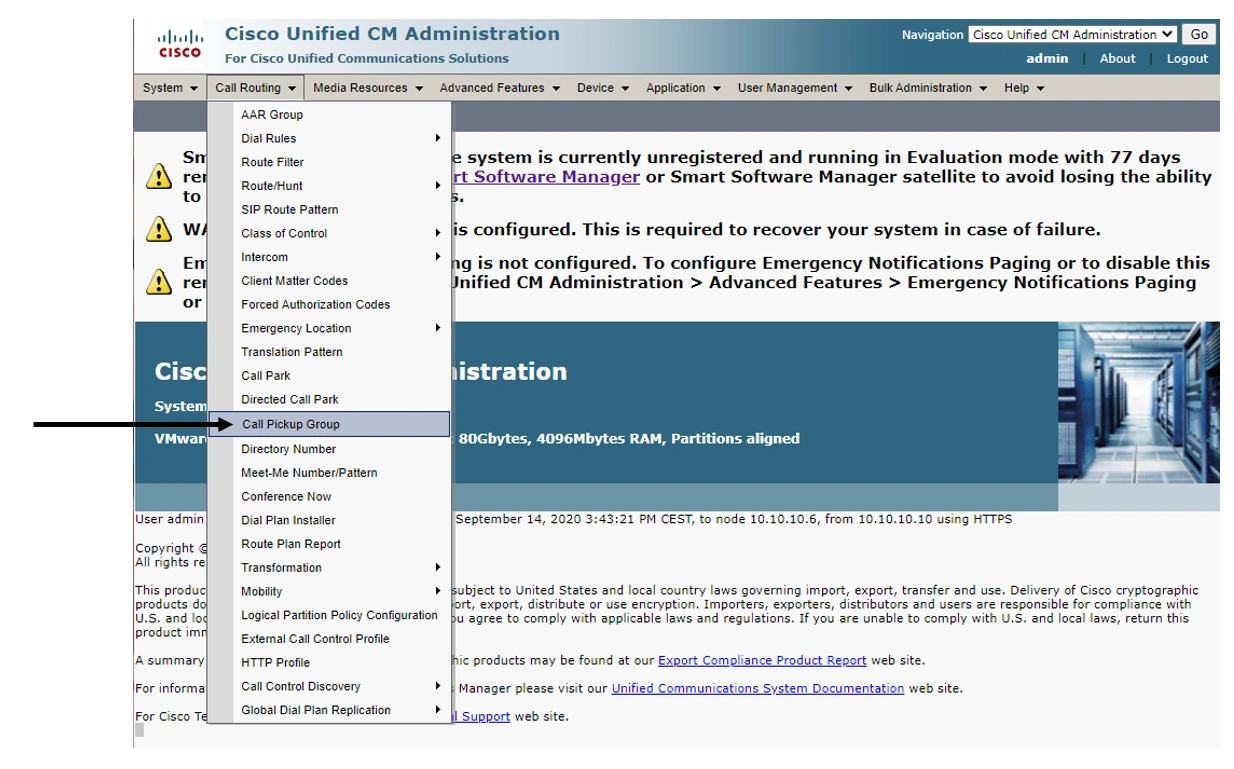
Task: Open the Device menu
Action: click(603, 88)
